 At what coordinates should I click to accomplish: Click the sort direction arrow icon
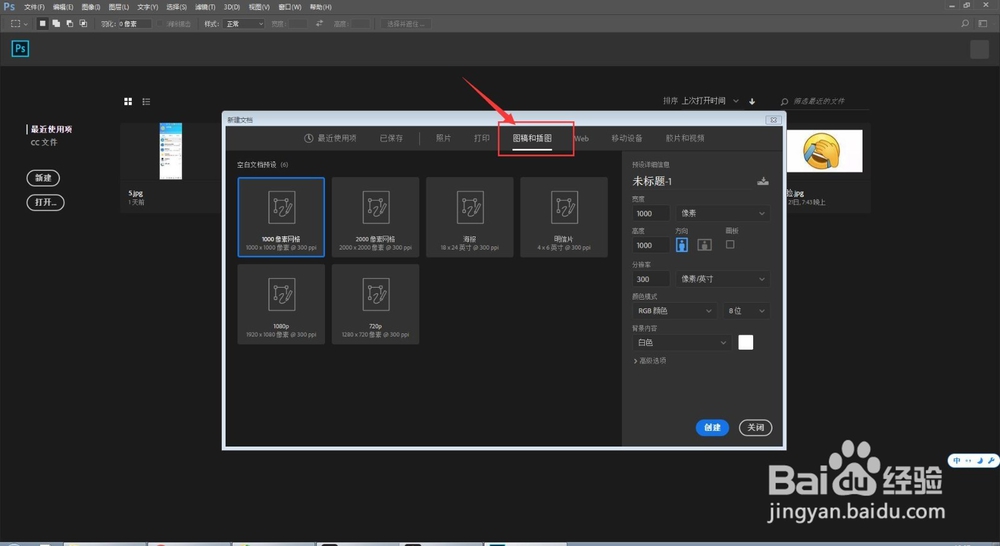[752, 101]
